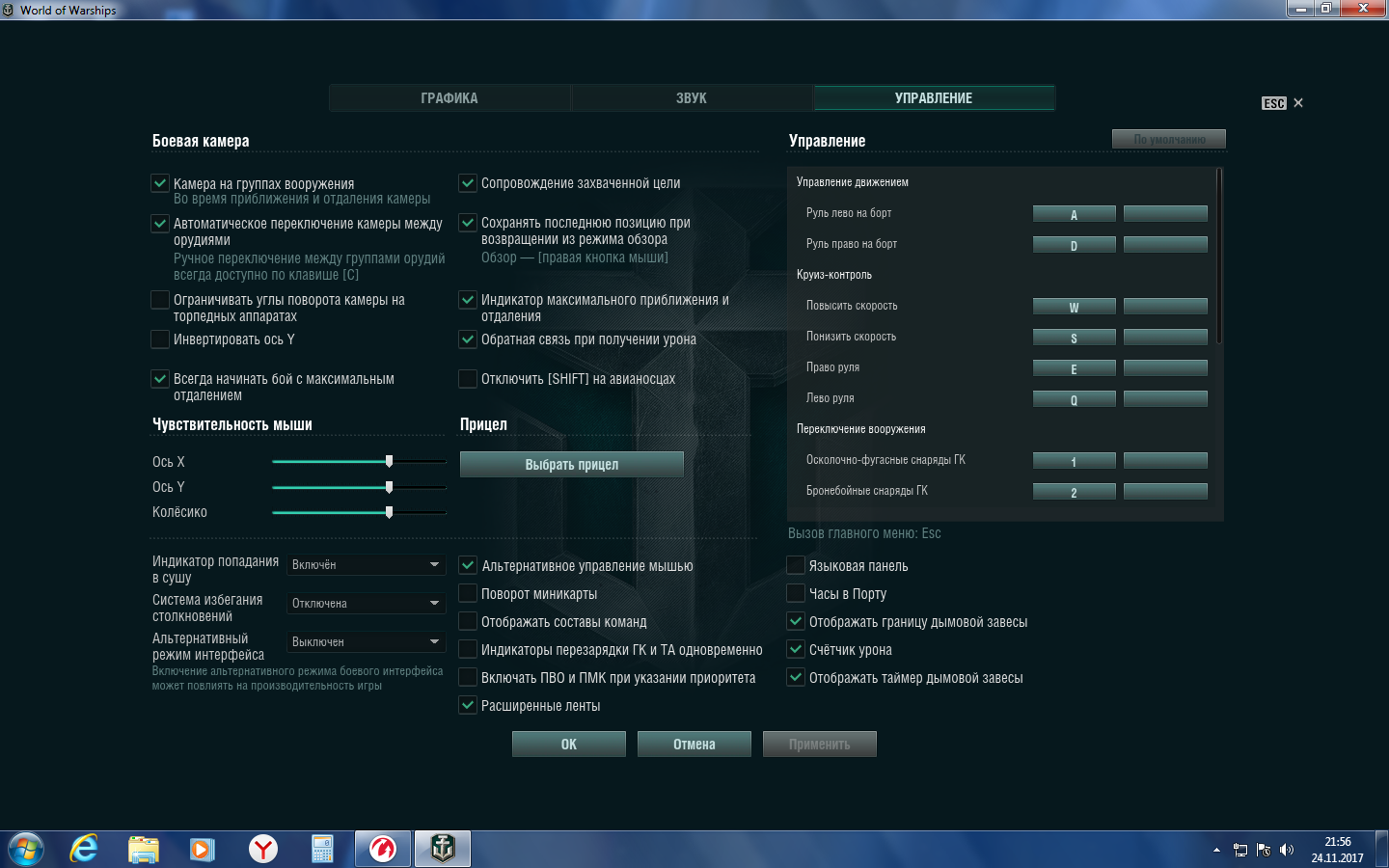1389x868 pixels.
Task: Expand the Индикатор попадания в сушу dropdown
Action: coord(366,564)
